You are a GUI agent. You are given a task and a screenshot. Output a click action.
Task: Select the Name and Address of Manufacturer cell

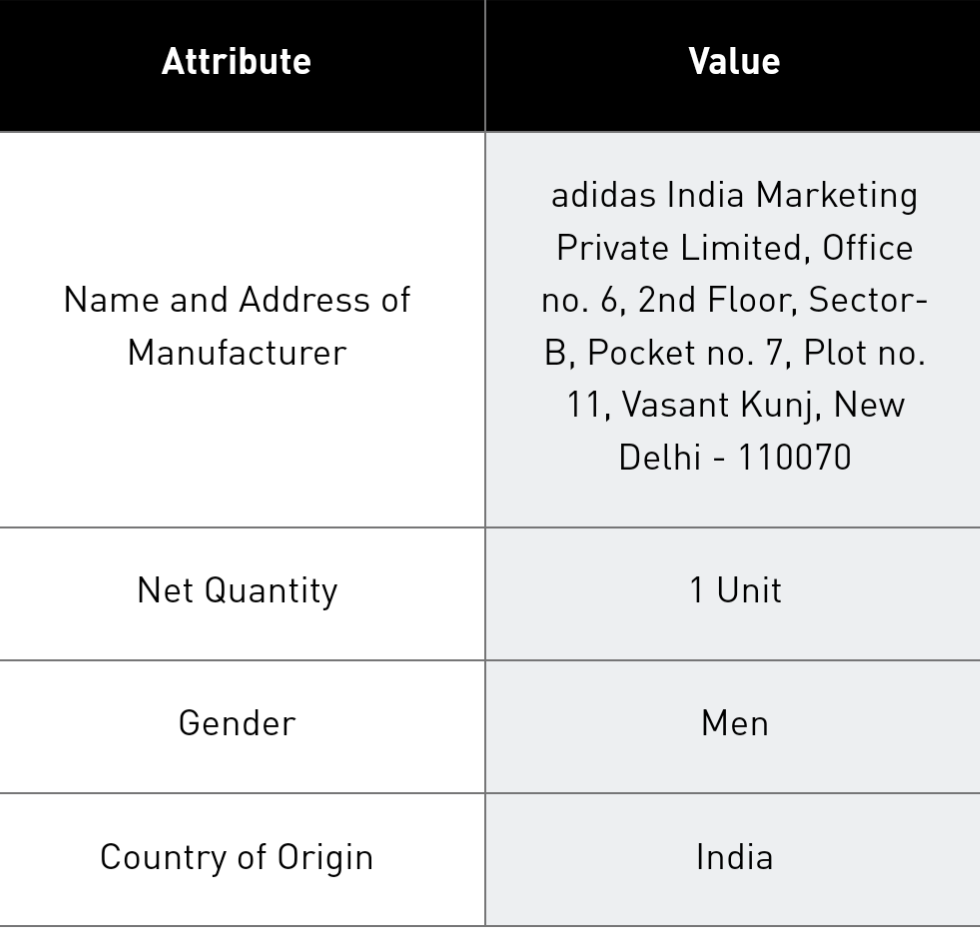click(242, 329)
